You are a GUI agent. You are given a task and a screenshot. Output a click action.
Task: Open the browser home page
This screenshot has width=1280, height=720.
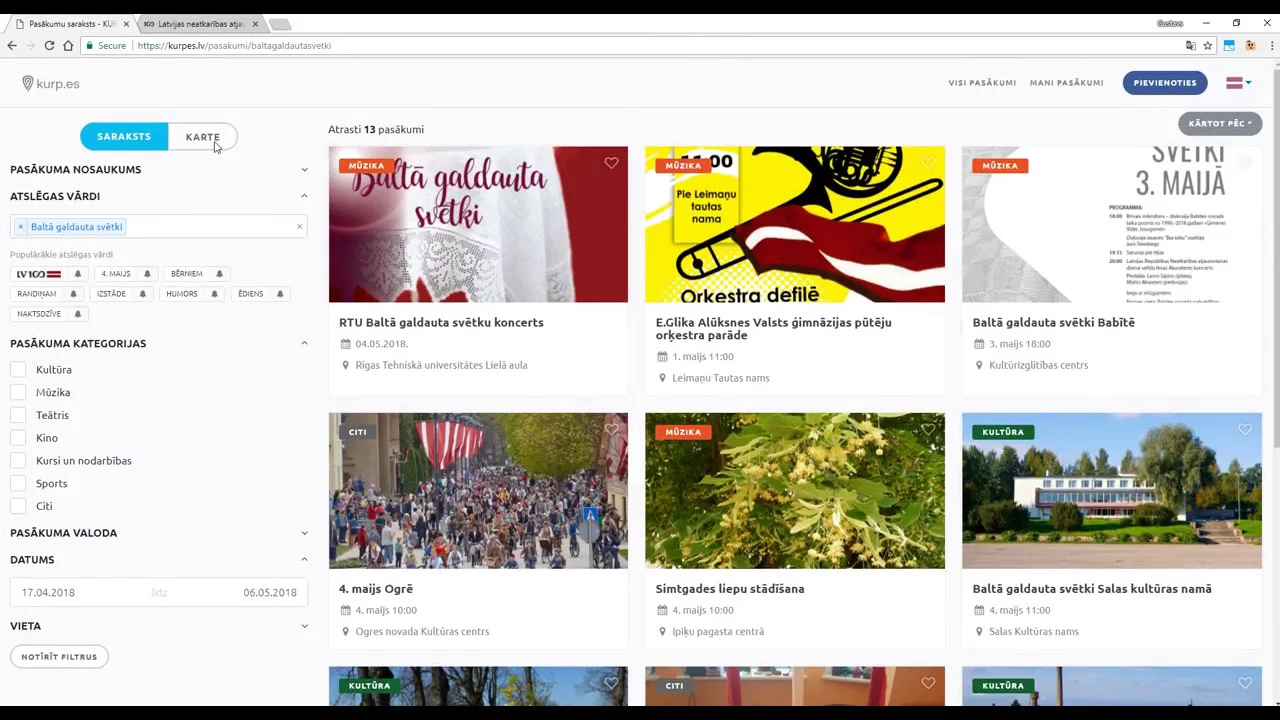pos(68,45)
